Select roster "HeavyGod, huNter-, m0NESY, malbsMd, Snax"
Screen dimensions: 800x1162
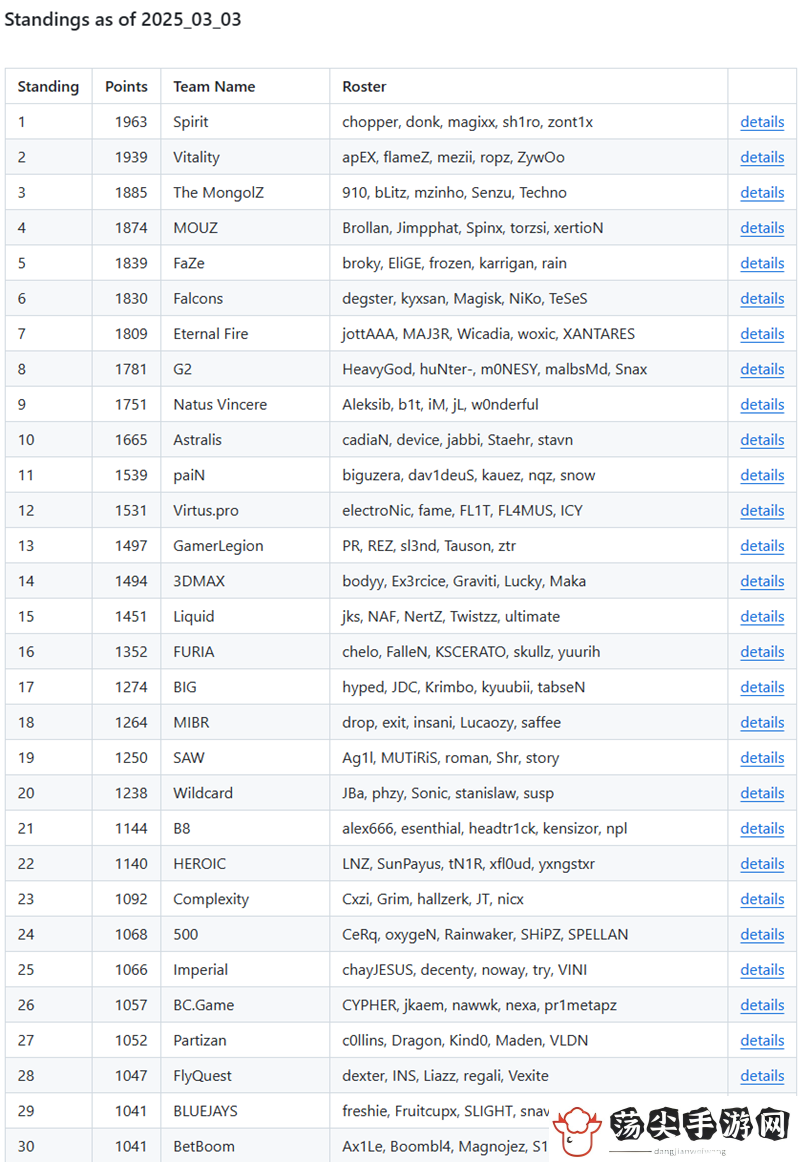click(495, 369)
